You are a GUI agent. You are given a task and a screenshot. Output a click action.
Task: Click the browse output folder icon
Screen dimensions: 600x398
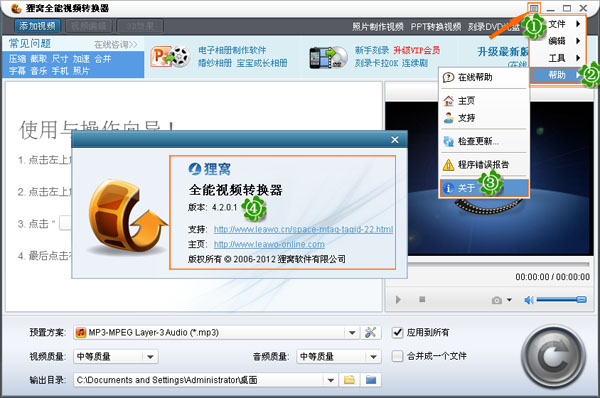point(349,380)
